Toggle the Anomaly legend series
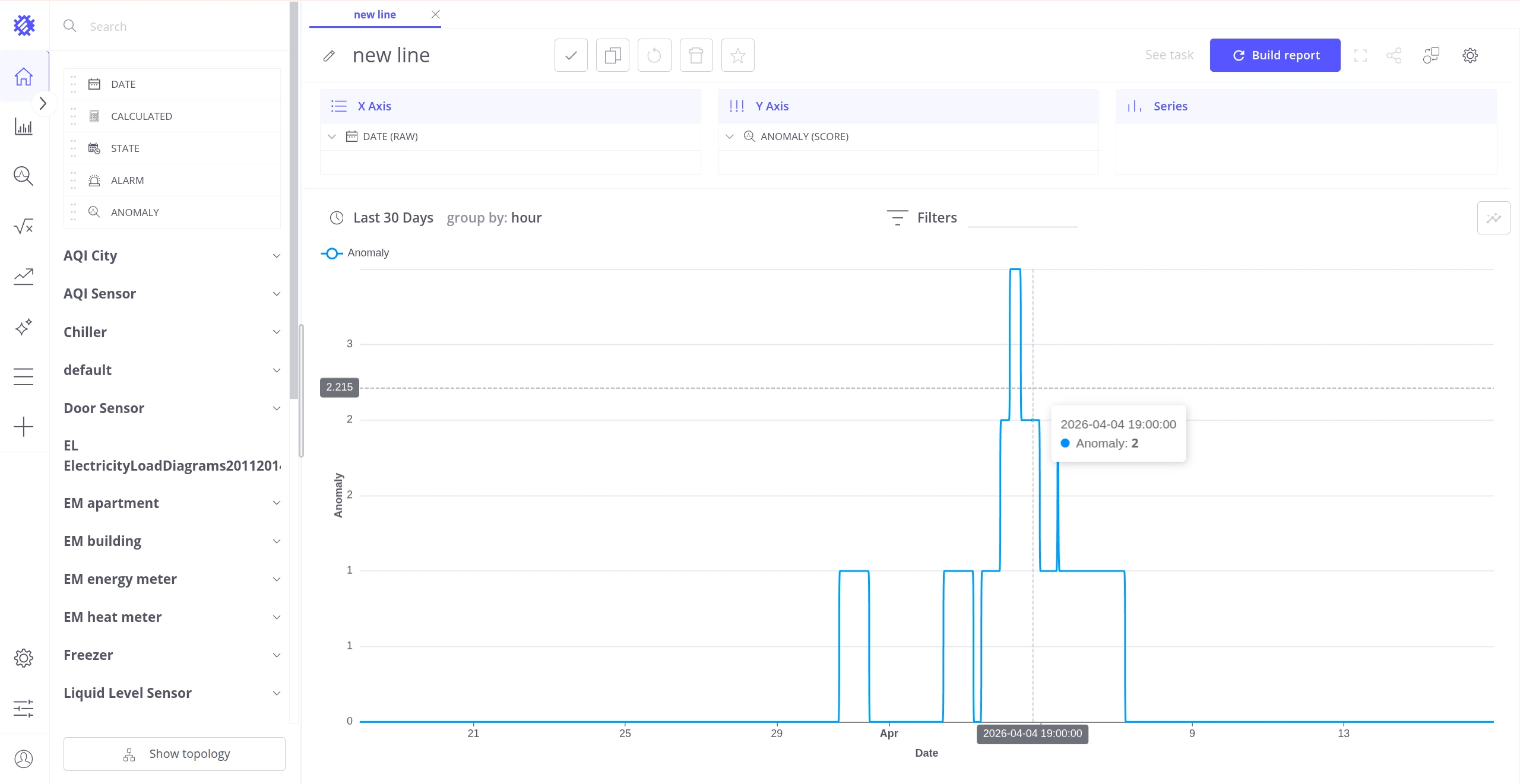The width and height of the screenshot is (1520, 784). click(355, 253)
